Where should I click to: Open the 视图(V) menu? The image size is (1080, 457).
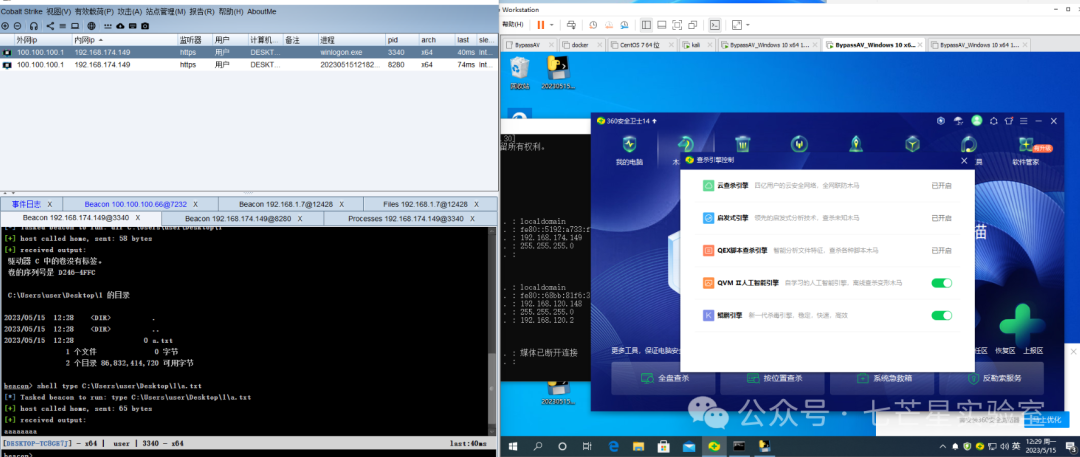59,12
